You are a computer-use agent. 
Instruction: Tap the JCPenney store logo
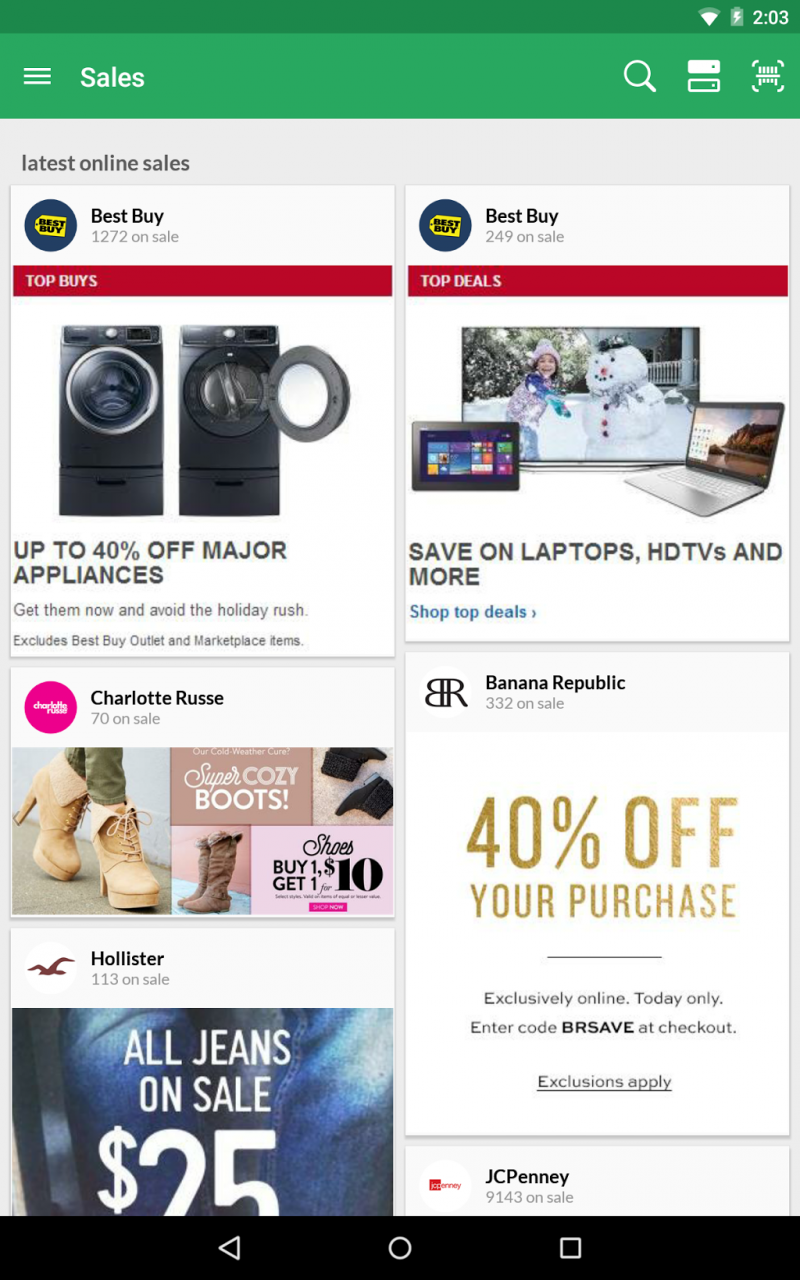pyautogui.click(x=445, y=1186)
